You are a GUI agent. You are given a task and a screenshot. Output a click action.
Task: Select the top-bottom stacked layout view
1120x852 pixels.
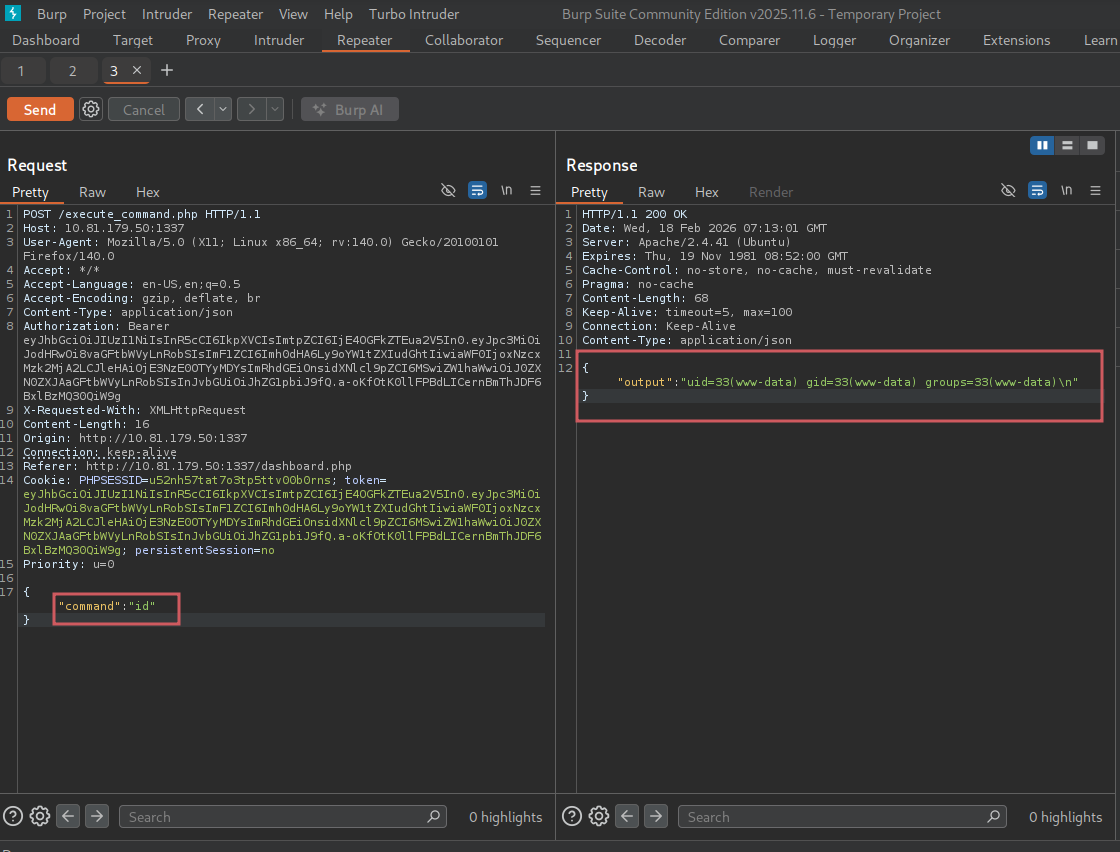1067,146
